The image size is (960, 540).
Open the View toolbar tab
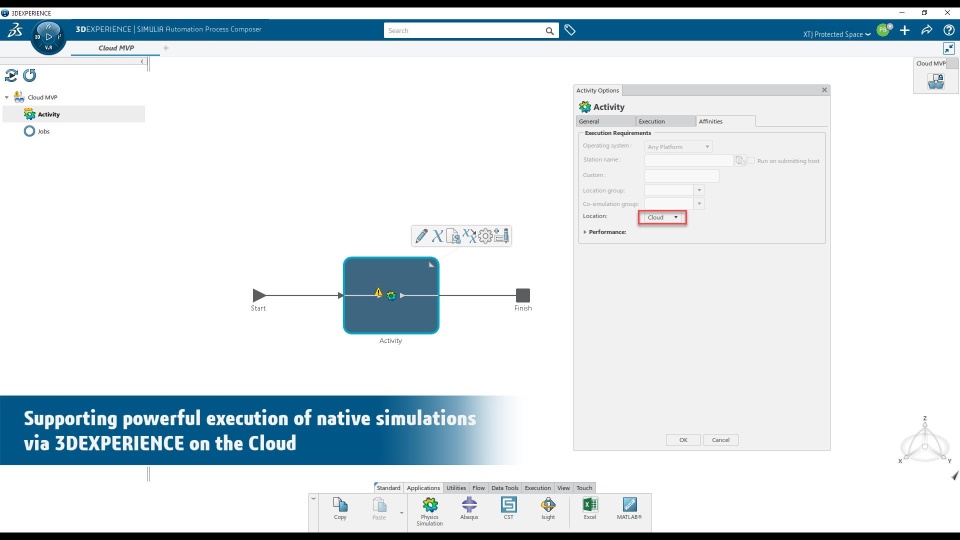pos(563,488)
